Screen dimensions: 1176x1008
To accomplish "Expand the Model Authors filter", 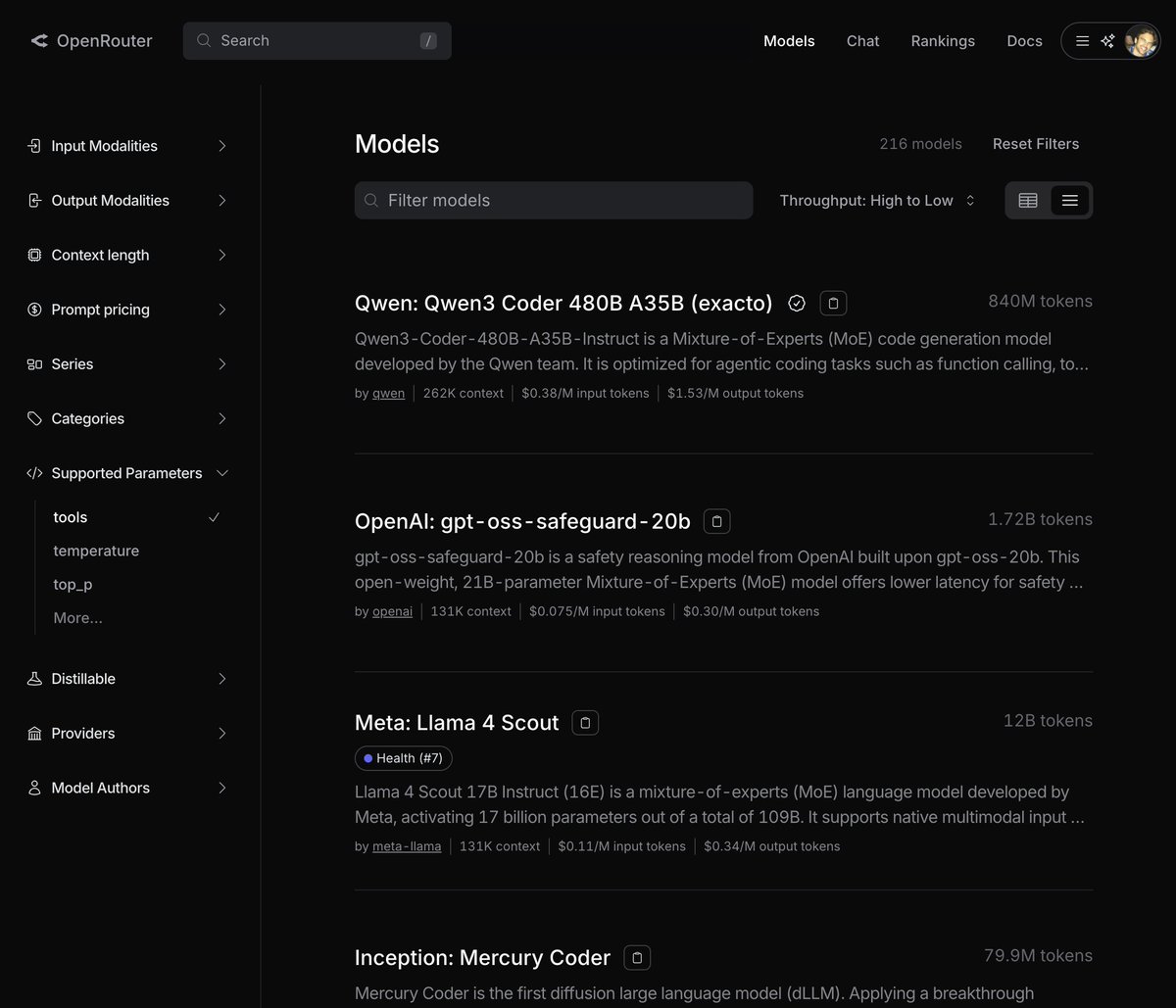I will coord(222,789).
